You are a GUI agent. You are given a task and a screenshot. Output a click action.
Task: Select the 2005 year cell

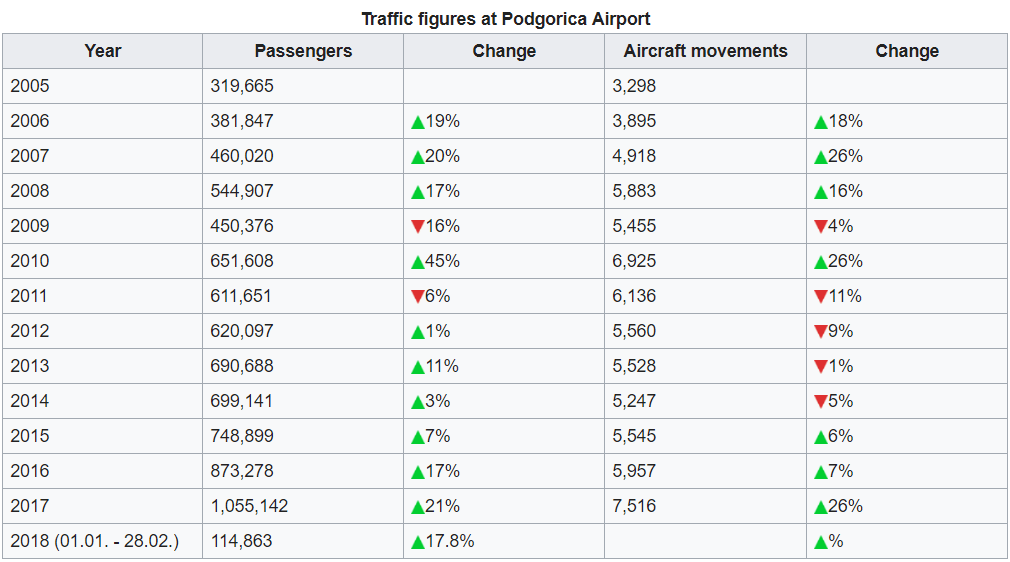point(30,86)
